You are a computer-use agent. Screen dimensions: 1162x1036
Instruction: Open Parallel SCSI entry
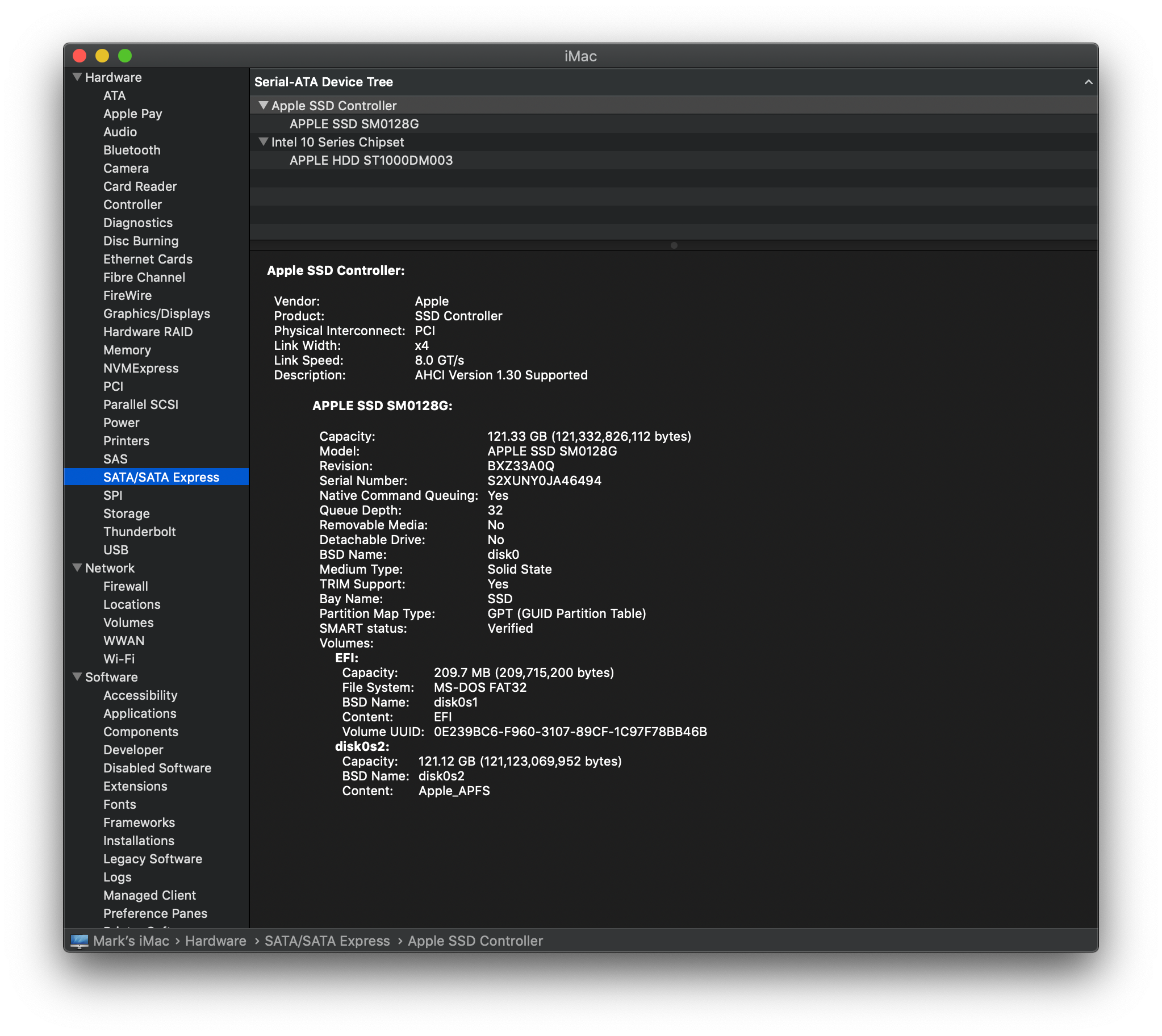[x=140, y=405]
